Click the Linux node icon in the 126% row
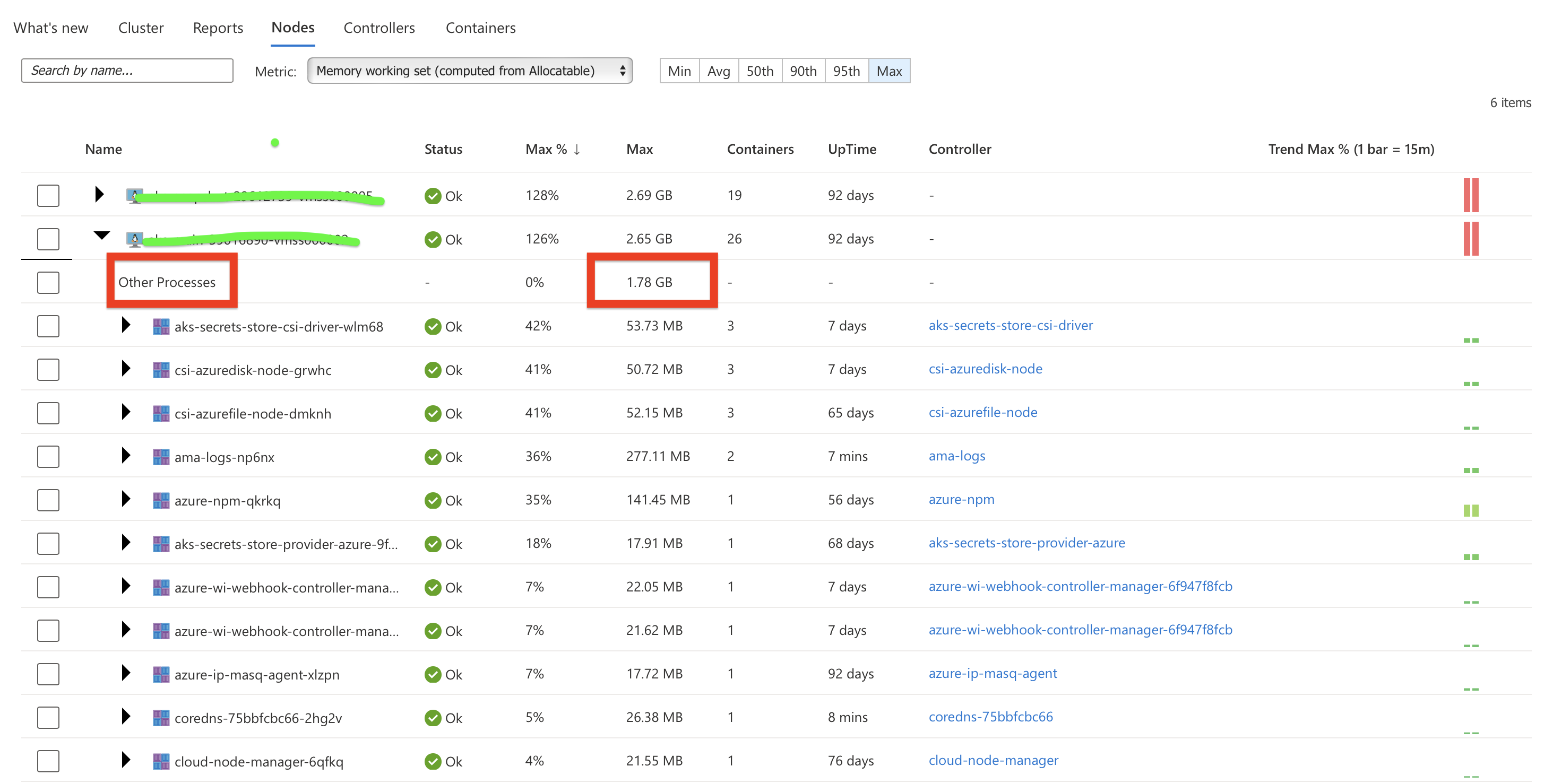This screenshot has width=1553, height=784. (x=134, y=239)
